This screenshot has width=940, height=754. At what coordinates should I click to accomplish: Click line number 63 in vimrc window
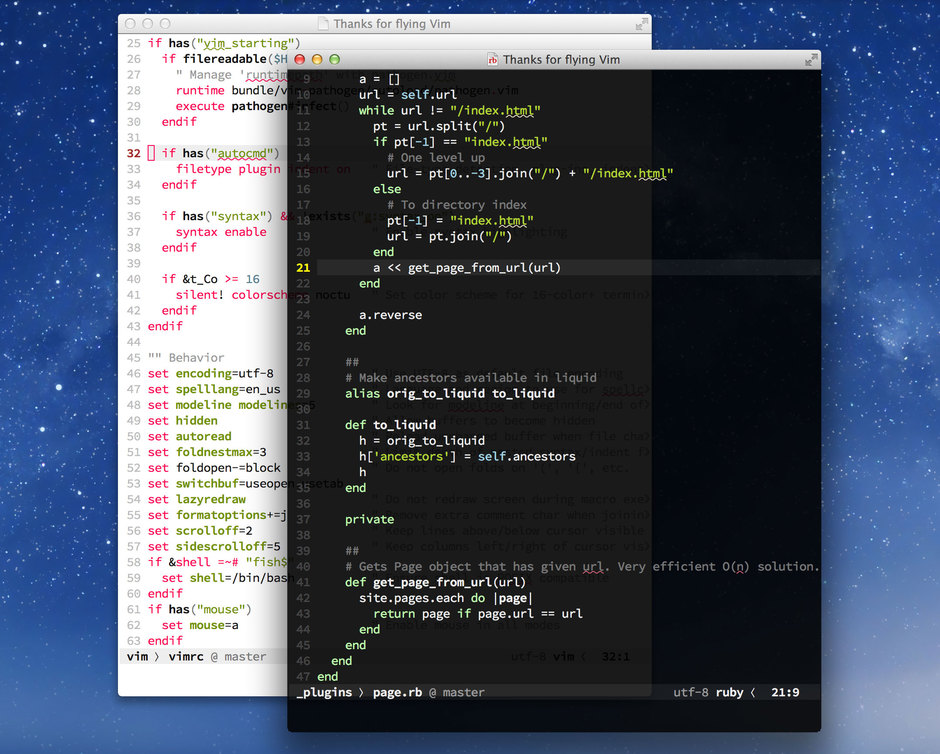click(x=133, y=641)
